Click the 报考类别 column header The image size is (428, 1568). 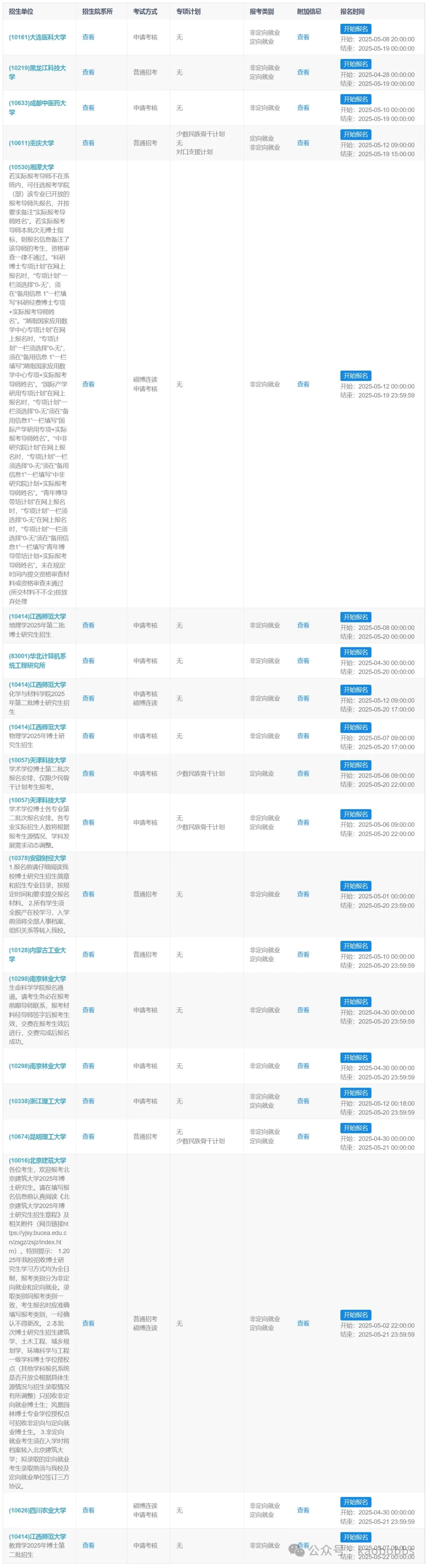coord(262,11)
